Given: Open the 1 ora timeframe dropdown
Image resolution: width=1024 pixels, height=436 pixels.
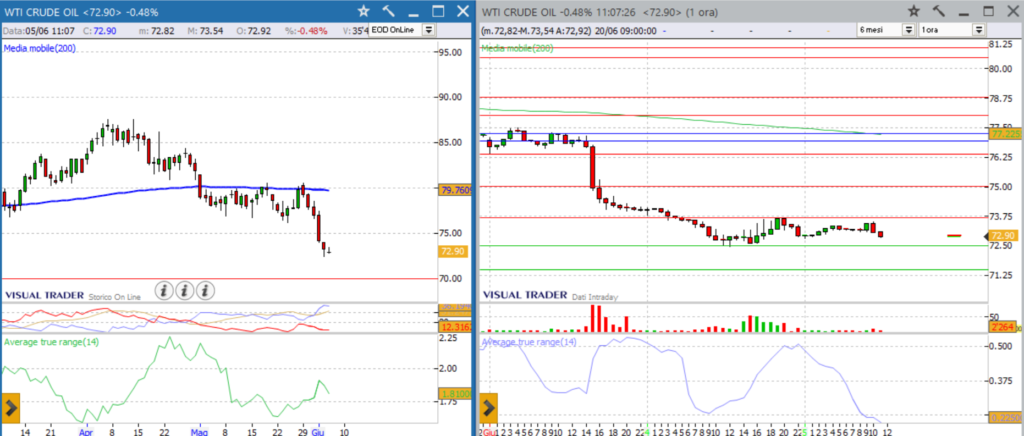Looking at the screenshot, I should click(x=978, y=29).
